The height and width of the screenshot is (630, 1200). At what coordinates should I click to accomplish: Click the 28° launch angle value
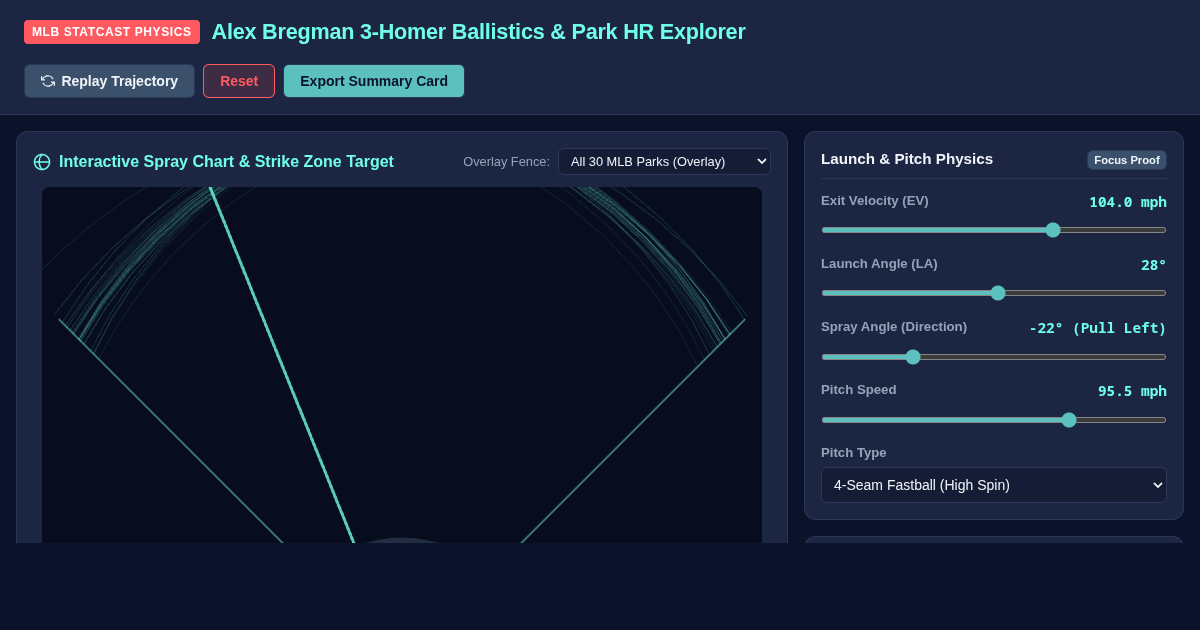1154,265
